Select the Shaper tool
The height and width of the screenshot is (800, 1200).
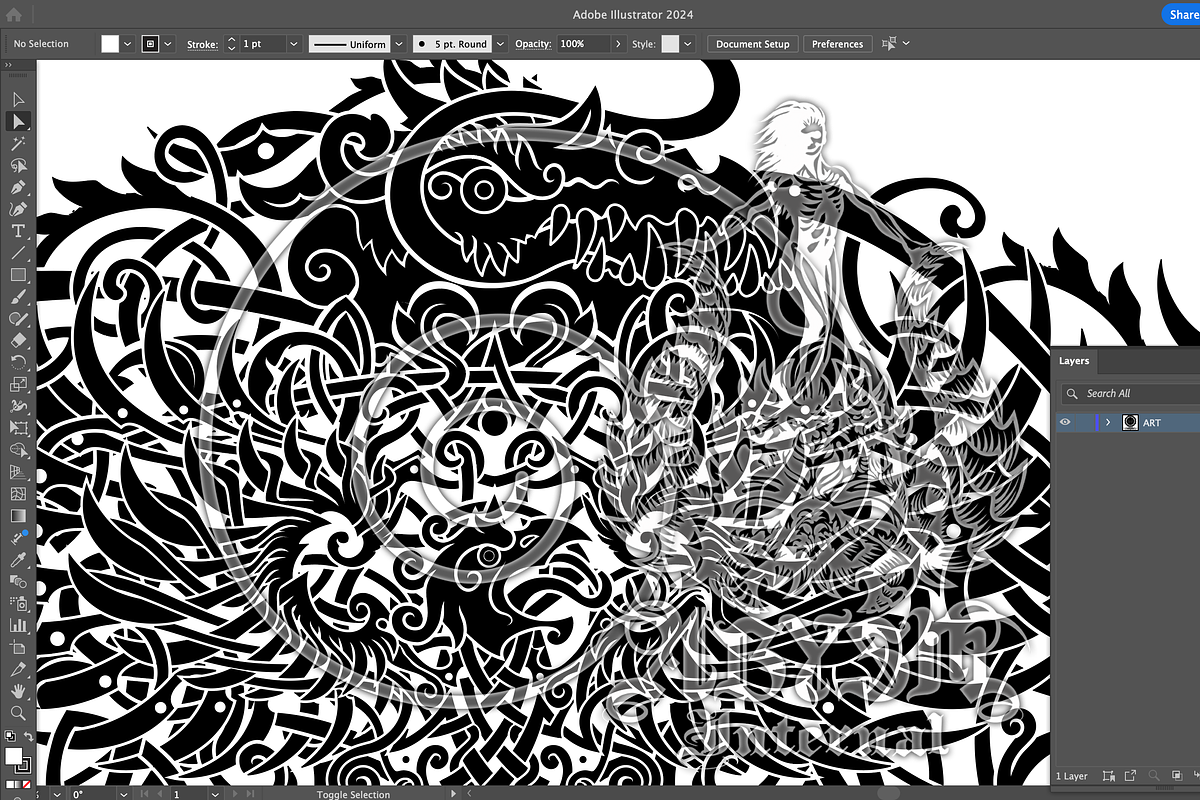pos(18,319)
